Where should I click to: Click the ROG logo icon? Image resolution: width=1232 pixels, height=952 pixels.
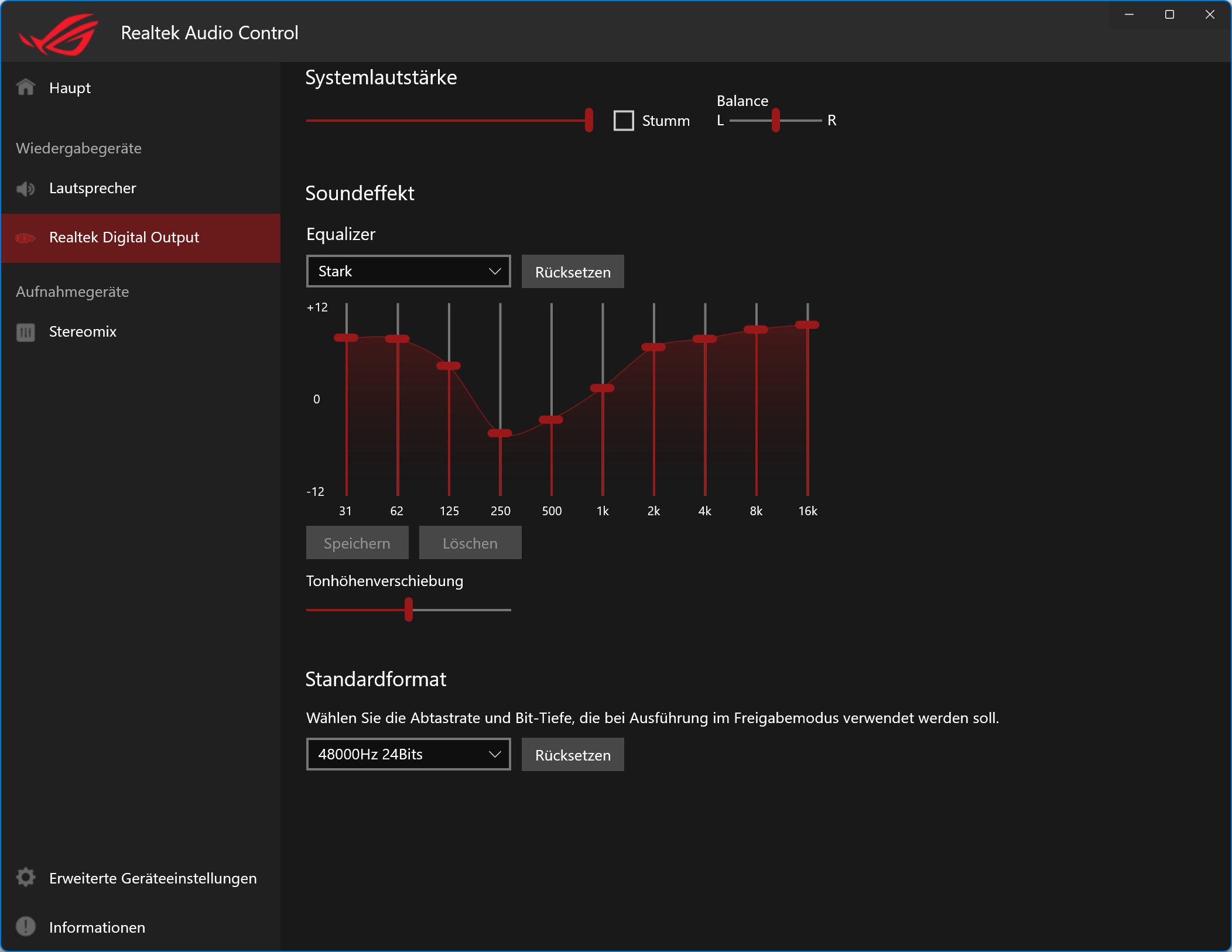click(x=59, y=34)
